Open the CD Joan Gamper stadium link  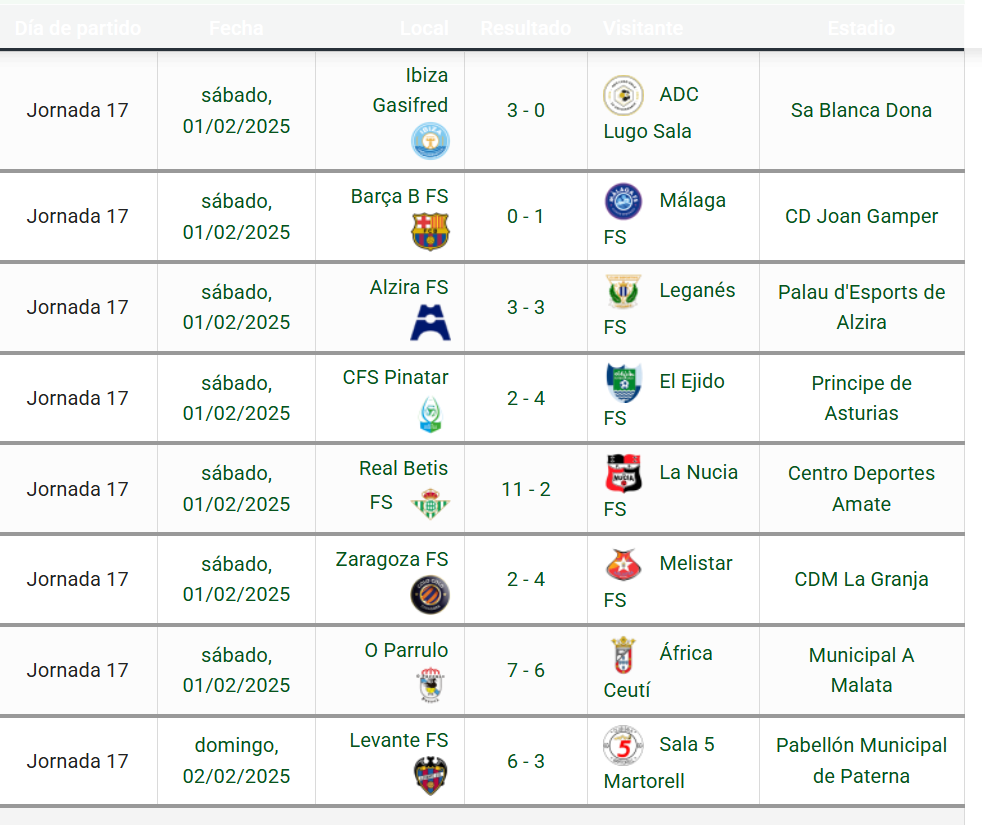pos(861,216)
